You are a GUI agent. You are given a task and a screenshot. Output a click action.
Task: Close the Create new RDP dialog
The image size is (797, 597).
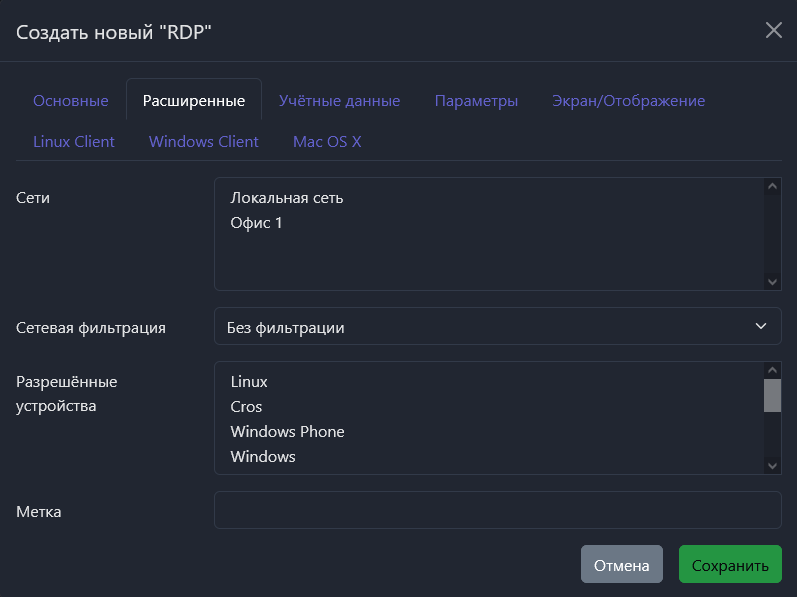tap(773, 30)
